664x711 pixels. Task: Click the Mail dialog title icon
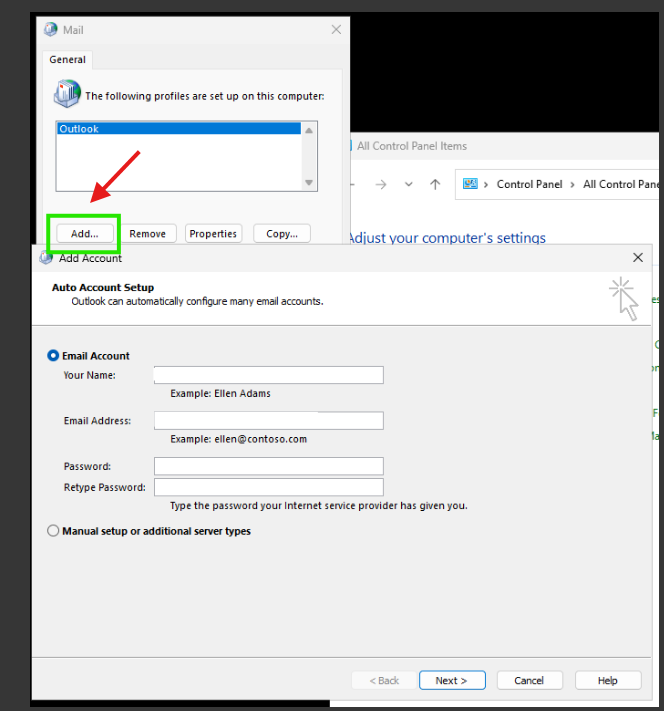[x=50, y=29]
